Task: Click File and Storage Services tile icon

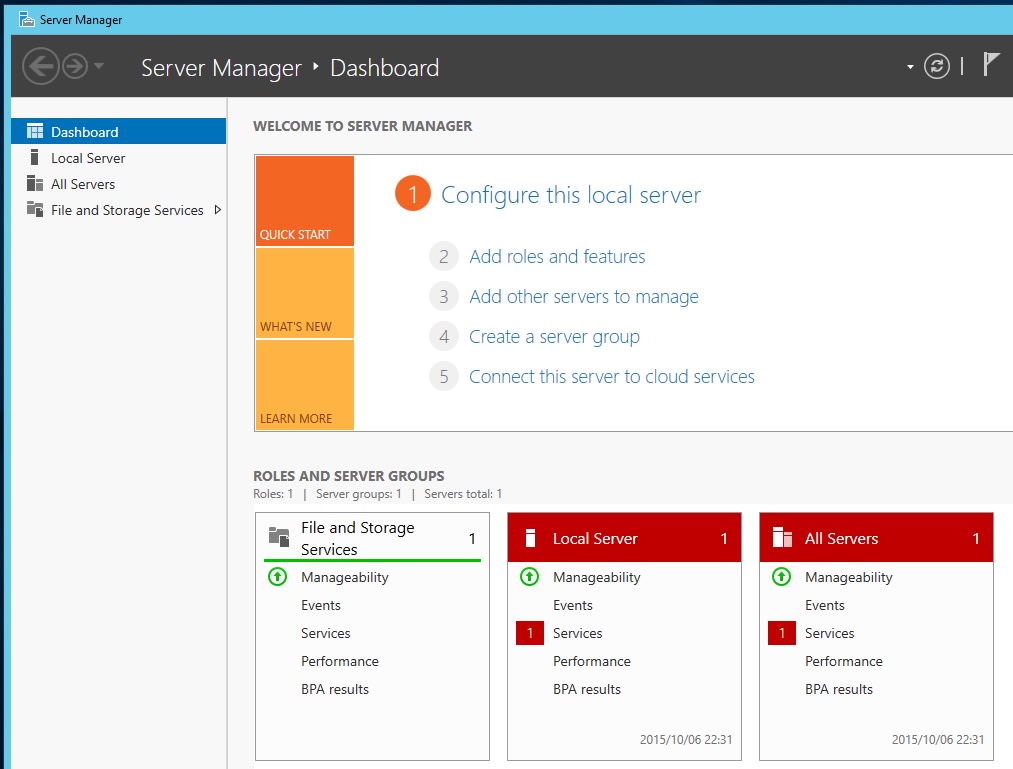Action: click(x=279, y=537)
